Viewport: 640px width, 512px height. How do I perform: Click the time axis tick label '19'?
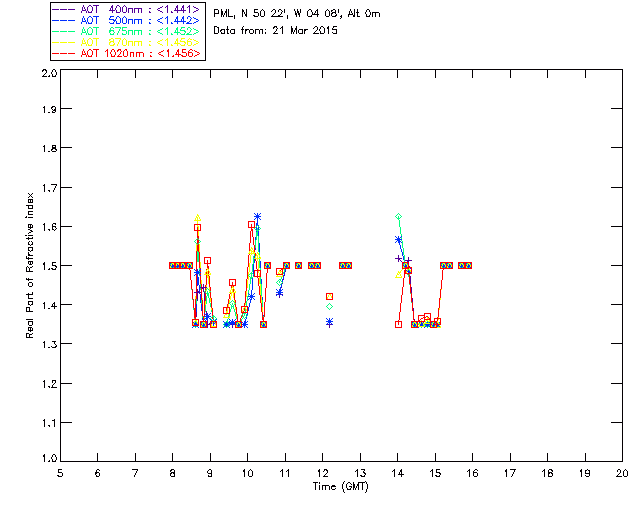(585, 473)
